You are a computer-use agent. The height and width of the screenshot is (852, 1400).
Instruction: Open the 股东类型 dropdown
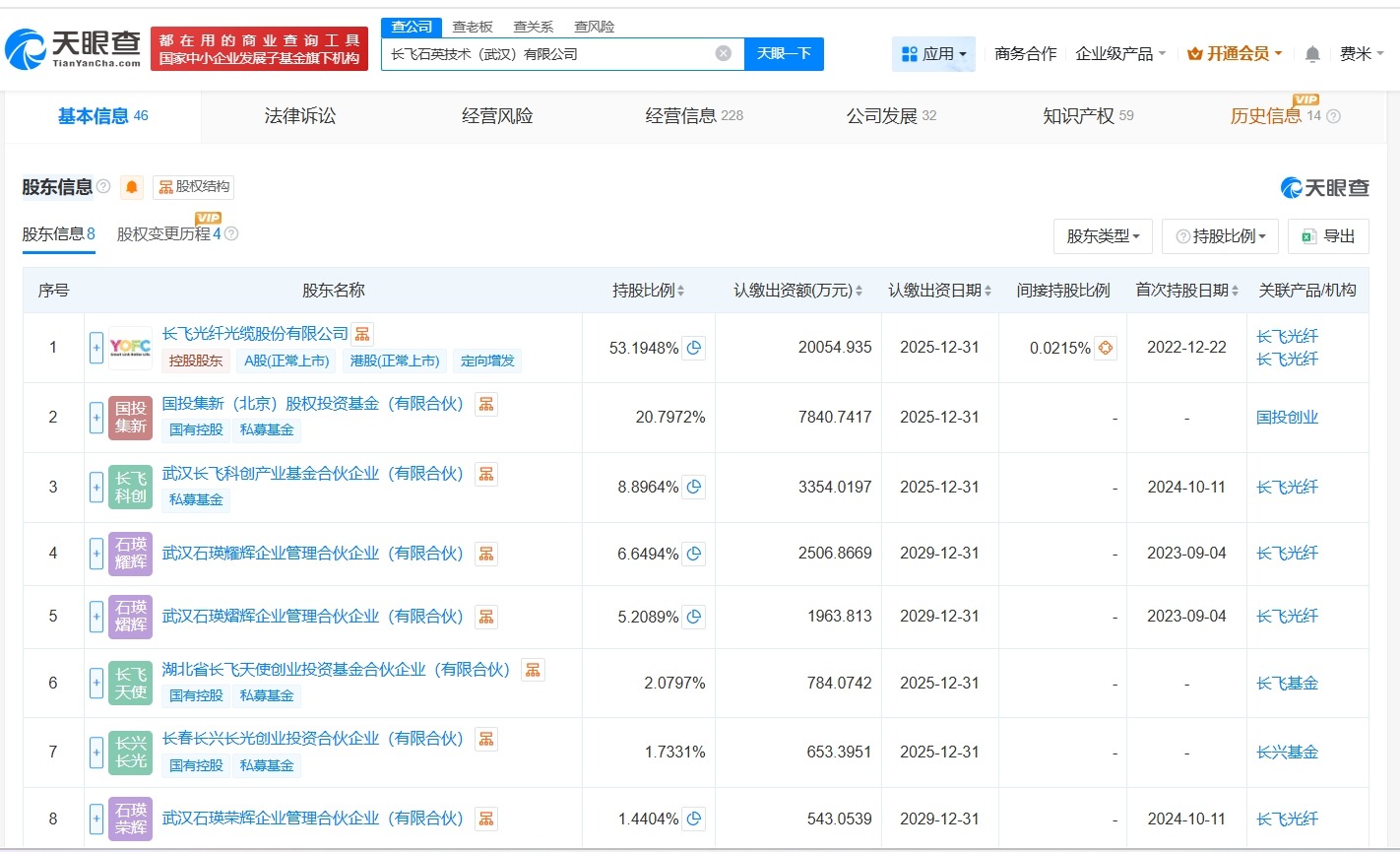[x=1103, y=235]
